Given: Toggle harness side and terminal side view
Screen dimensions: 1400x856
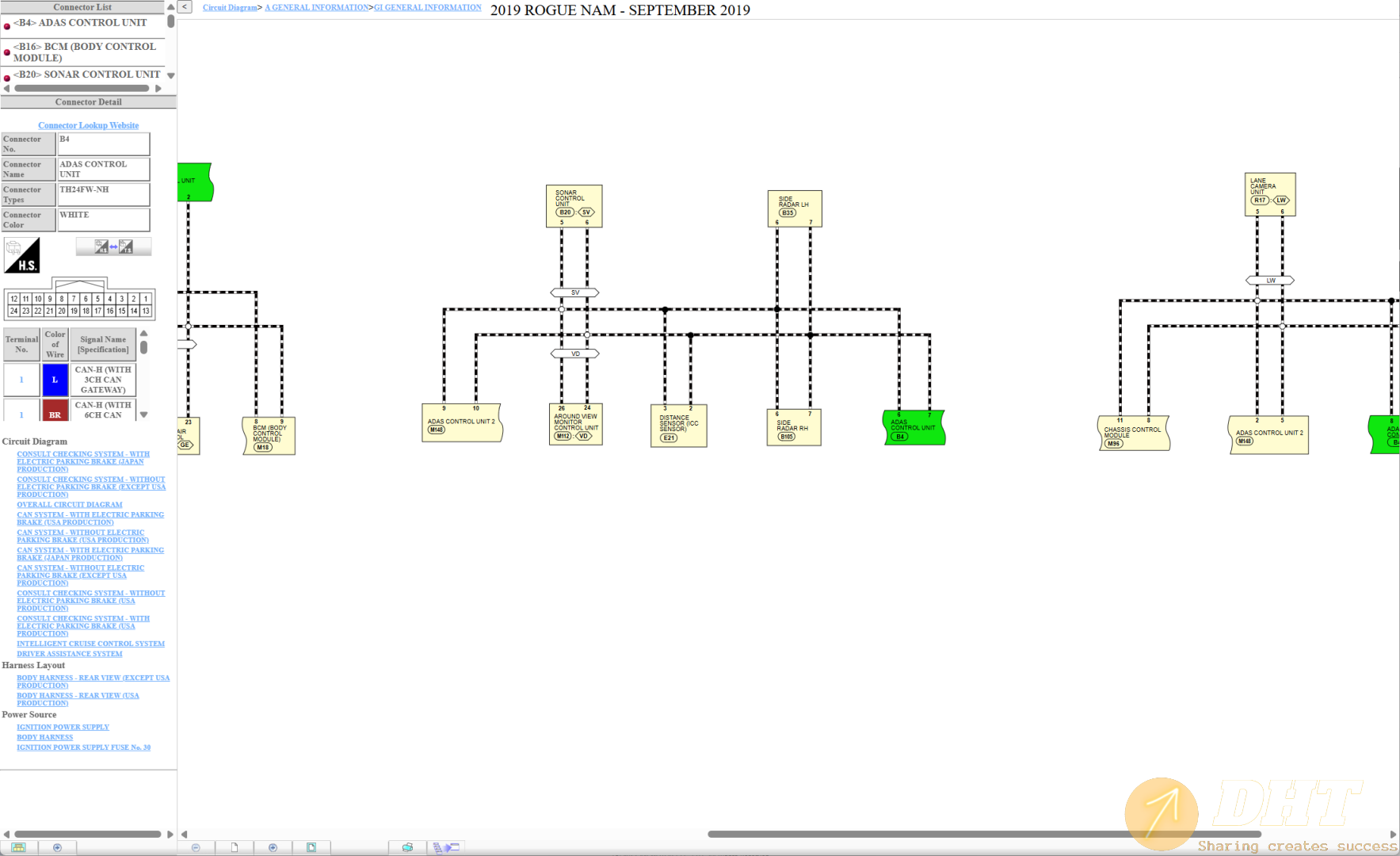Looking at the screenshot, I should pos(113,247).
